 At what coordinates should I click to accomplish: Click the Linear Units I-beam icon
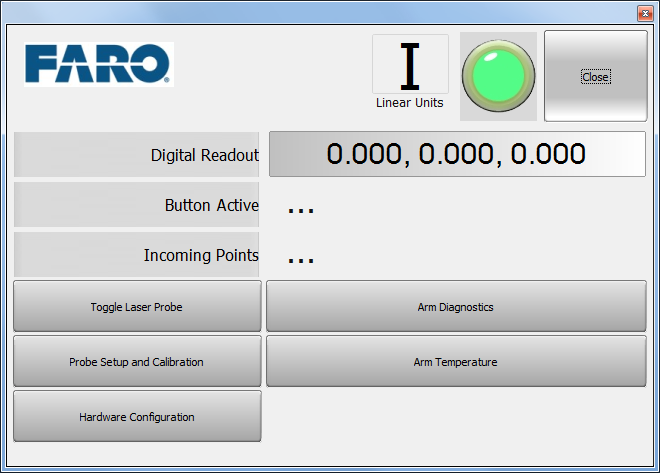409,66
